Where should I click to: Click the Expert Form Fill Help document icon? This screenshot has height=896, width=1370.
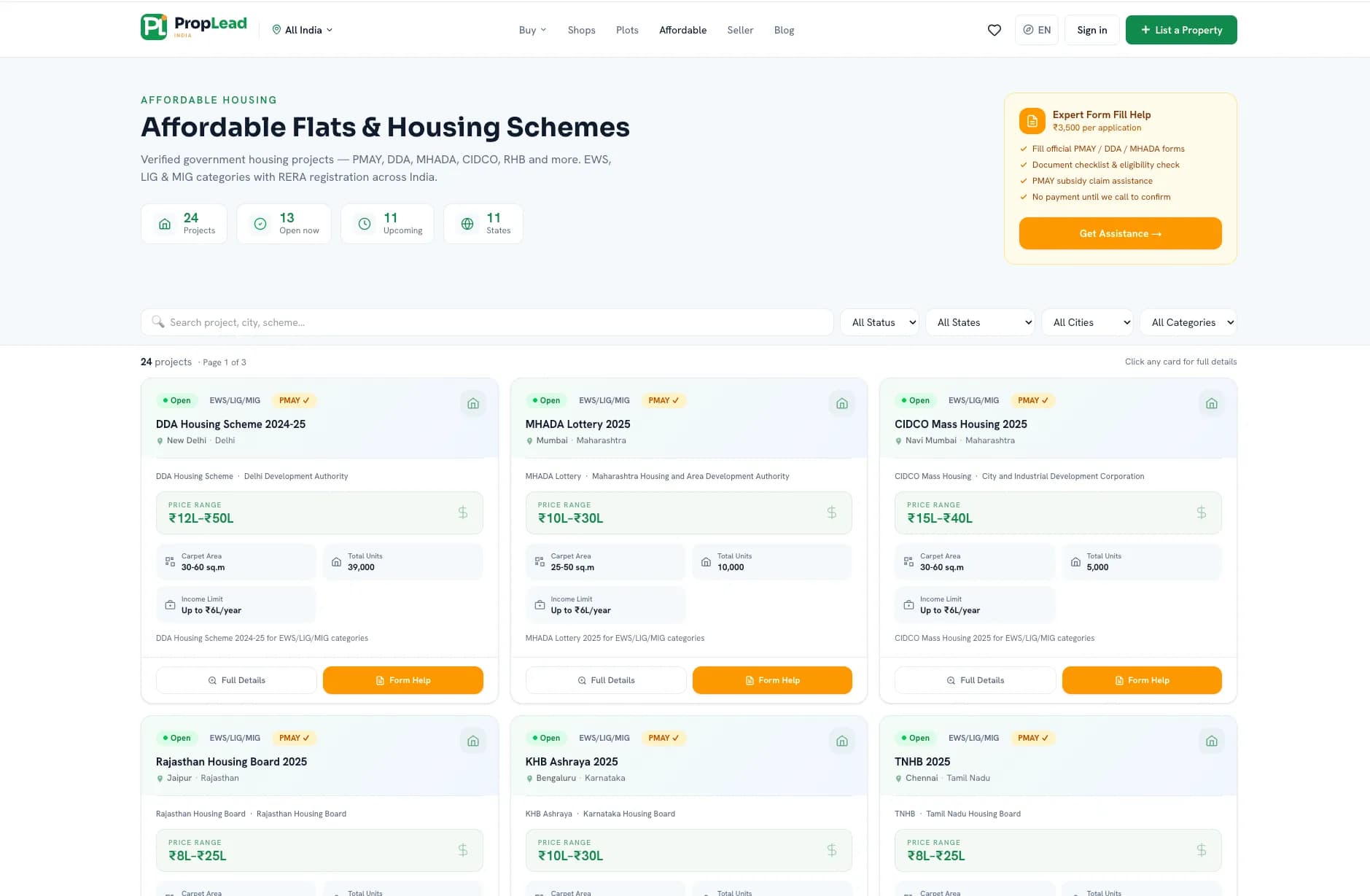point(1032,121)
